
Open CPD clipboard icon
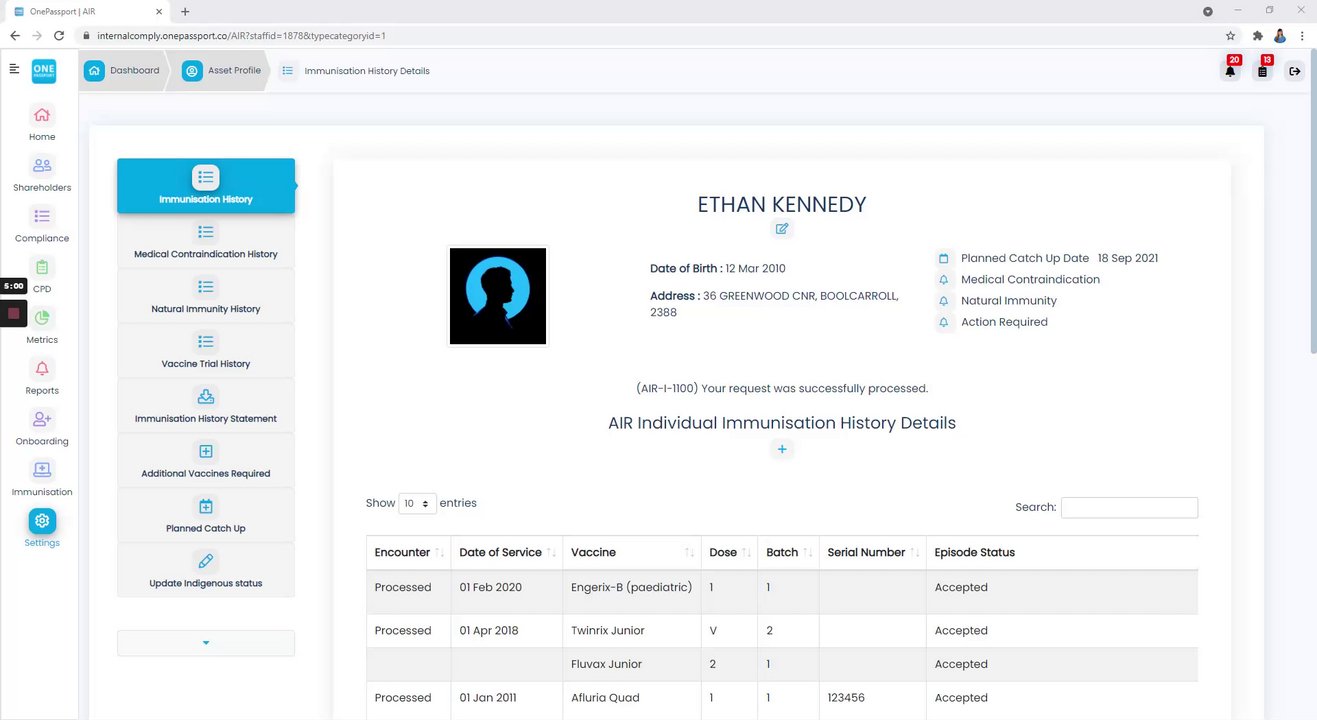coord(42,267)
